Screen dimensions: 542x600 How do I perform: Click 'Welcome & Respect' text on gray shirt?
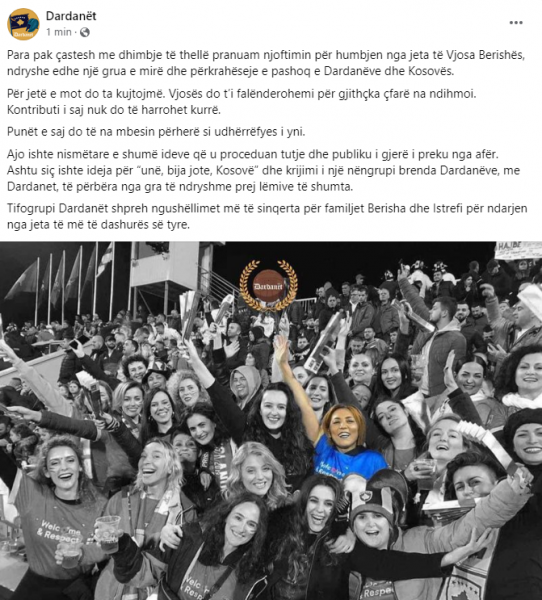click(59, 531)
